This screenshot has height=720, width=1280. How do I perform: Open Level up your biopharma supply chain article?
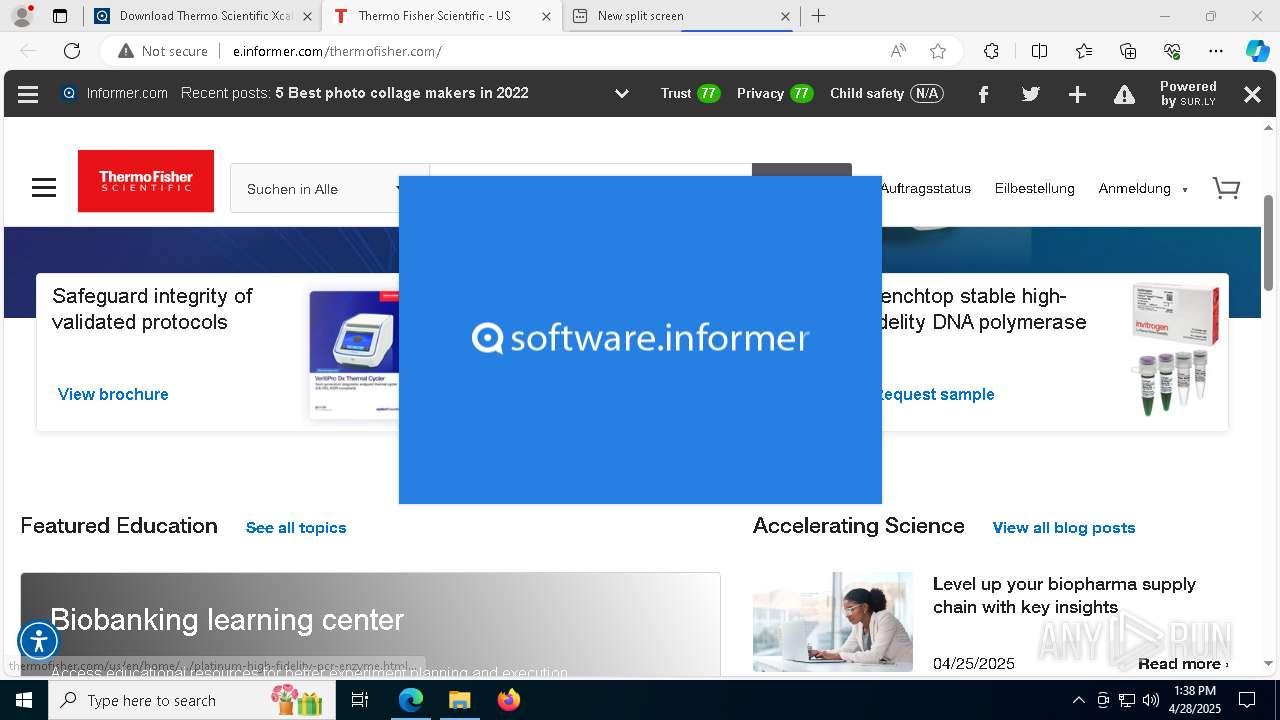pos(1064,595)
